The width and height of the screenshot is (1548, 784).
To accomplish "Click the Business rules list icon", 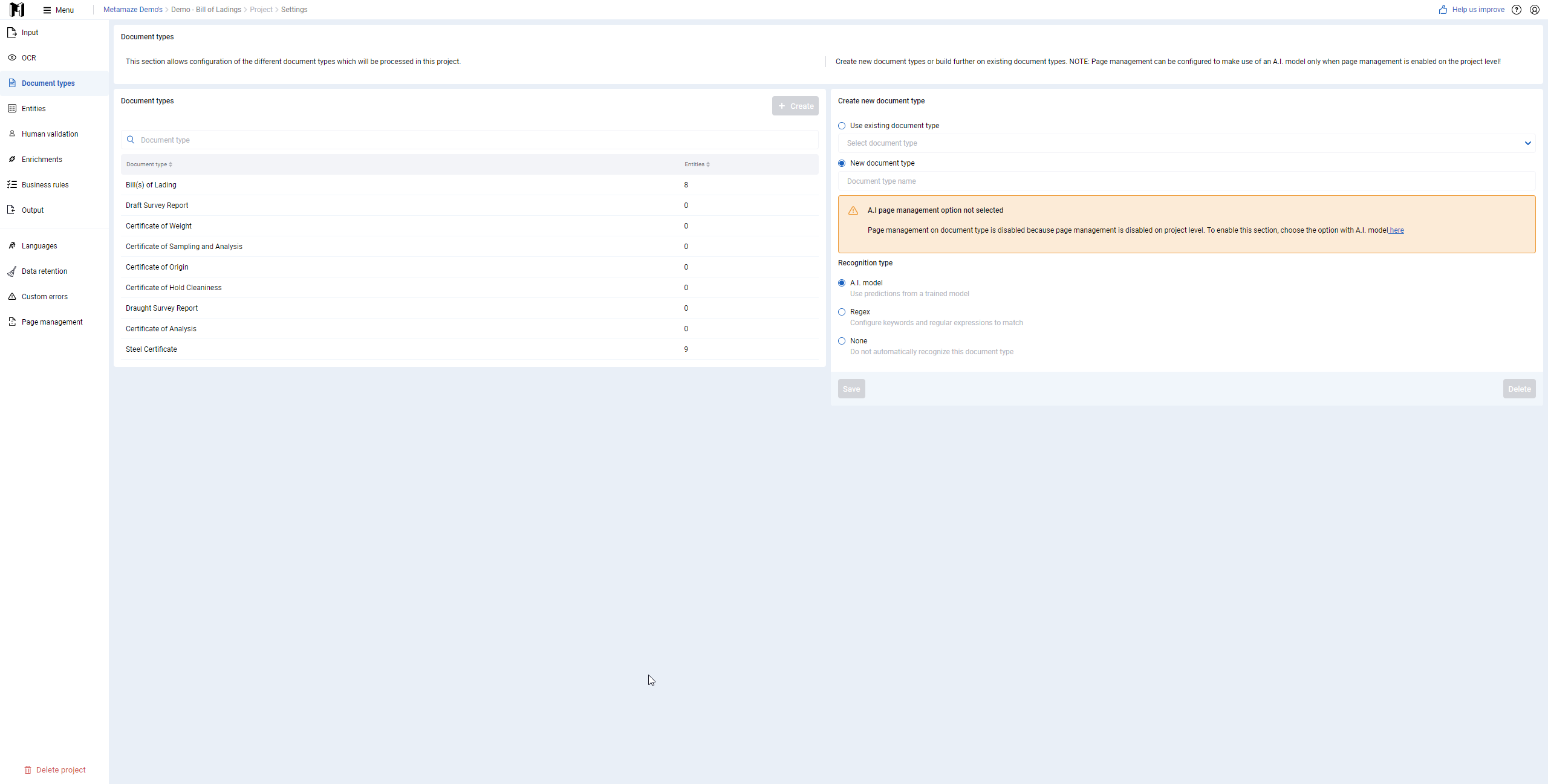I will coord(12,185).
